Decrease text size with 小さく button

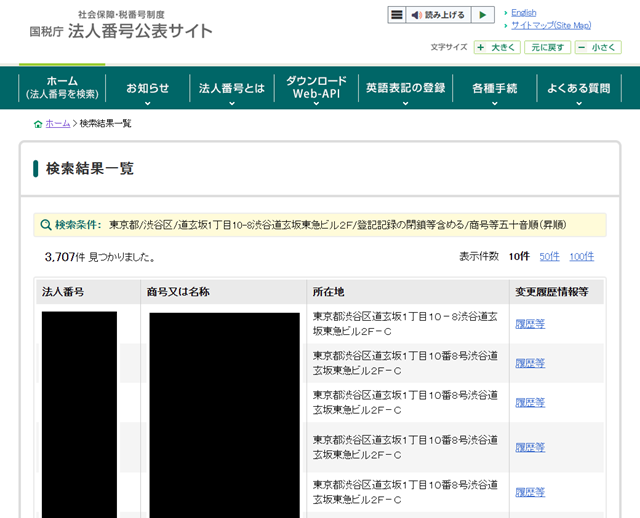click(597, 47)
